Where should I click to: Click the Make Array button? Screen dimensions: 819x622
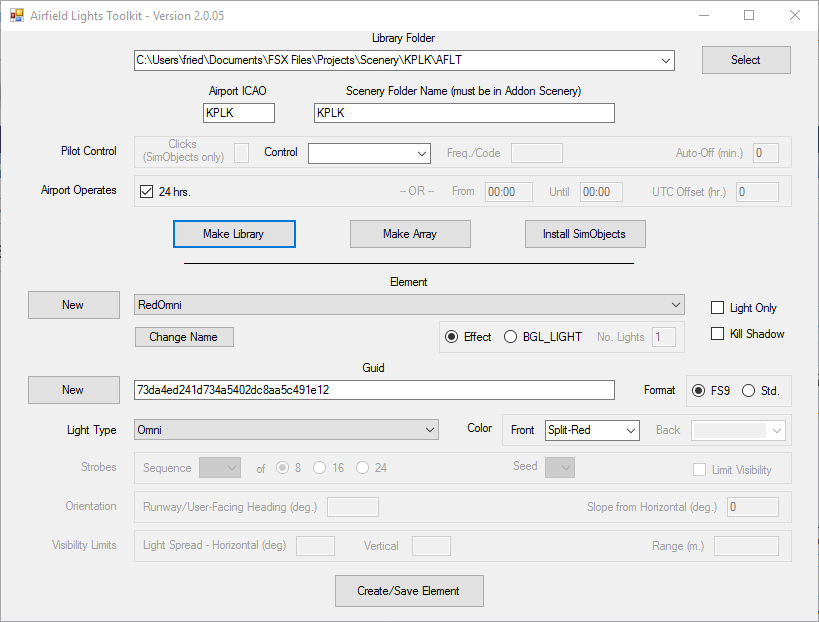[x=410, y=234]
